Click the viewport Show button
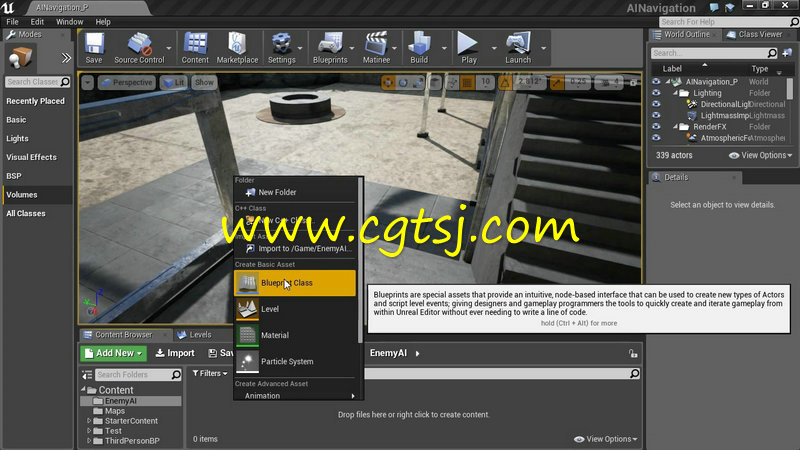Screen dimensions: 800x450 pos(204,83)
